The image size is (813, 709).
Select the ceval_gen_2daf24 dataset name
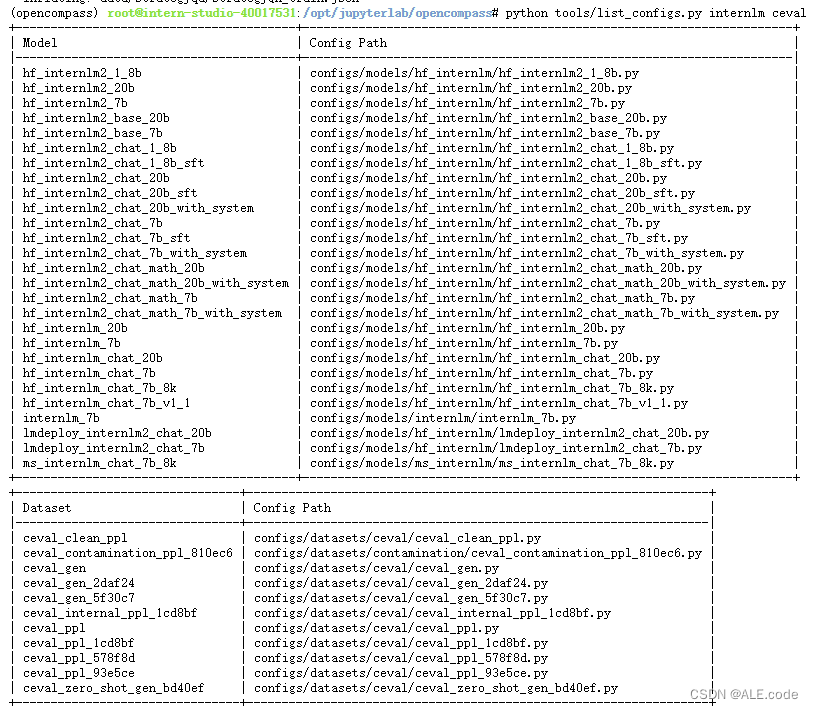(x=79, y=584)
